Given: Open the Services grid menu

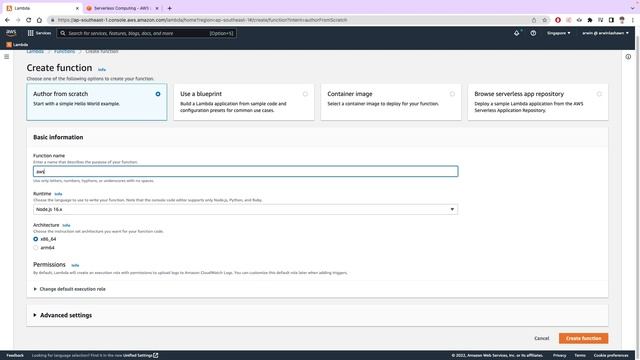Looking at the screenshot, I should (39, 33).
